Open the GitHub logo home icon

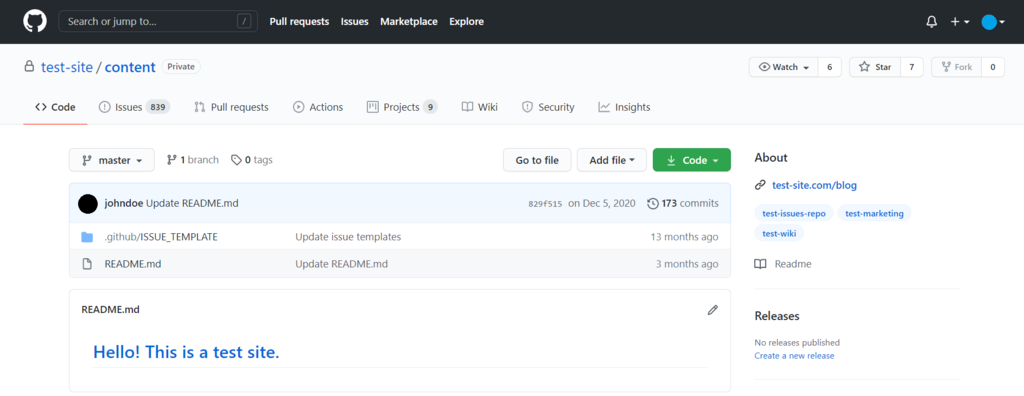click(35, 22)
